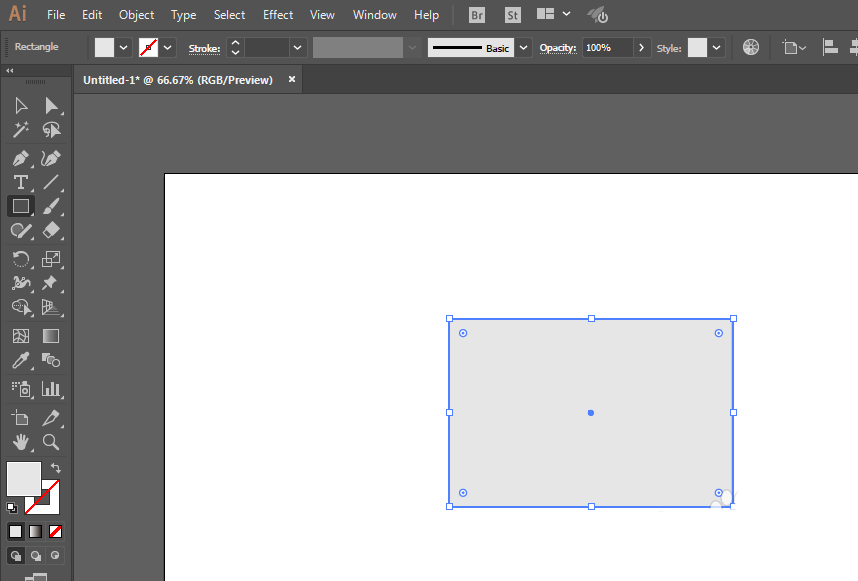
Task: Expand the fill color dropdown
Action: coord(124,48)
